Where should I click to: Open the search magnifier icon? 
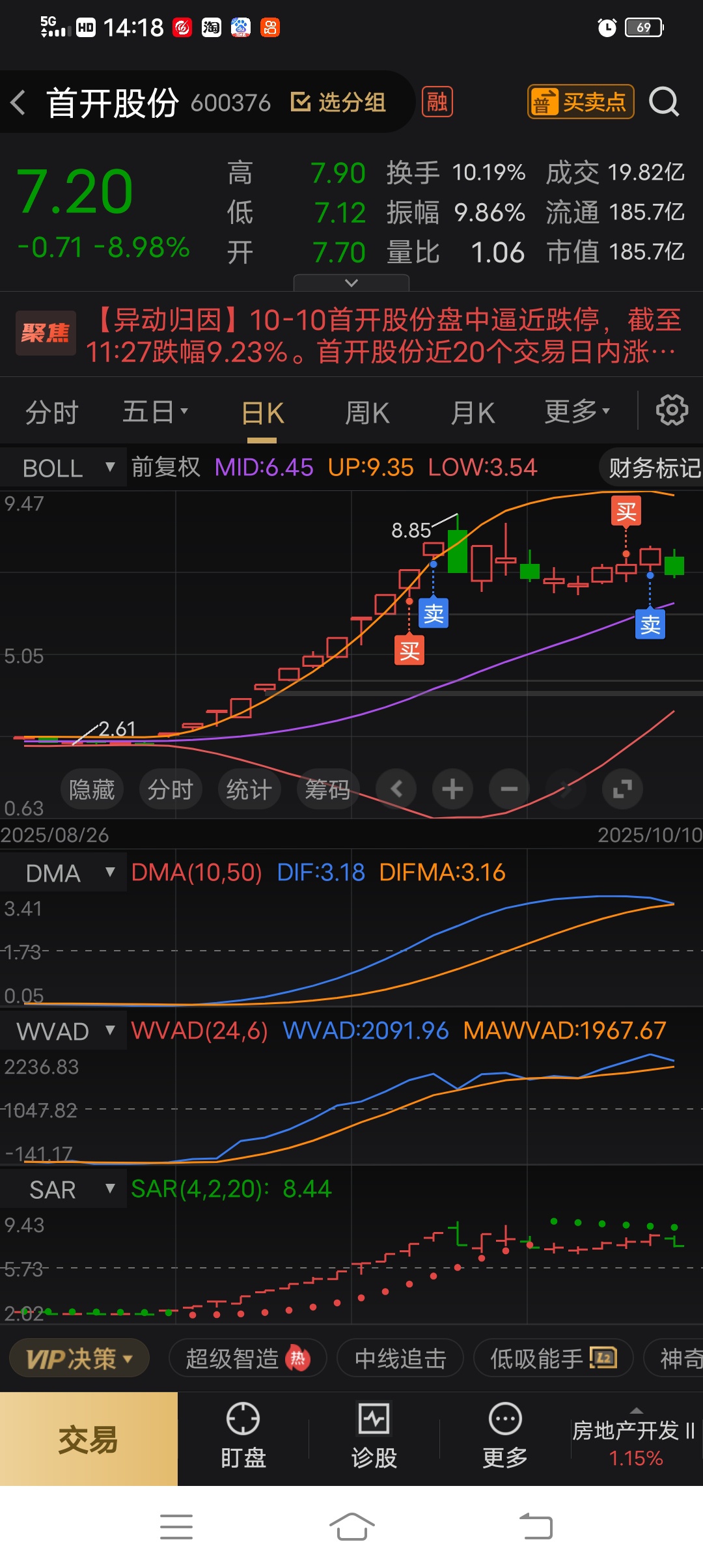click(x=664, y=102)
